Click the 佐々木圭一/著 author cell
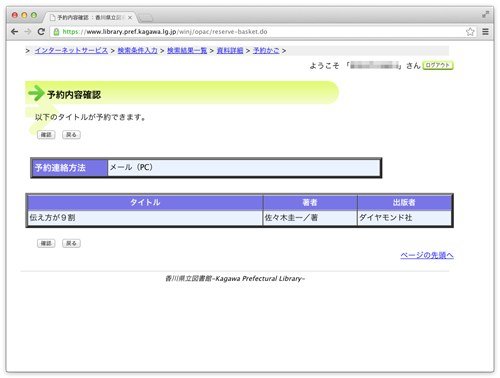This screenshot has height=378, width=500. click(x=310, y=218)
